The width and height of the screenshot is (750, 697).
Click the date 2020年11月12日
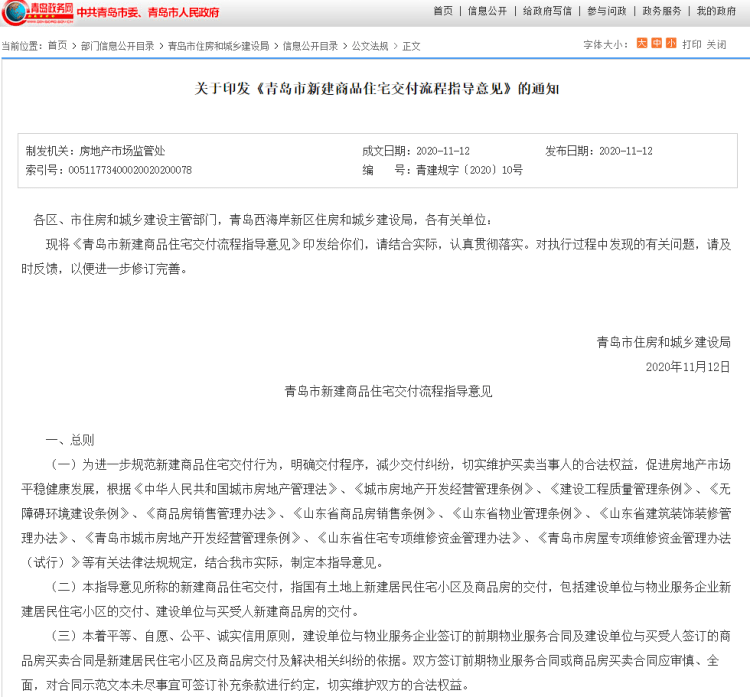point(688,367)
